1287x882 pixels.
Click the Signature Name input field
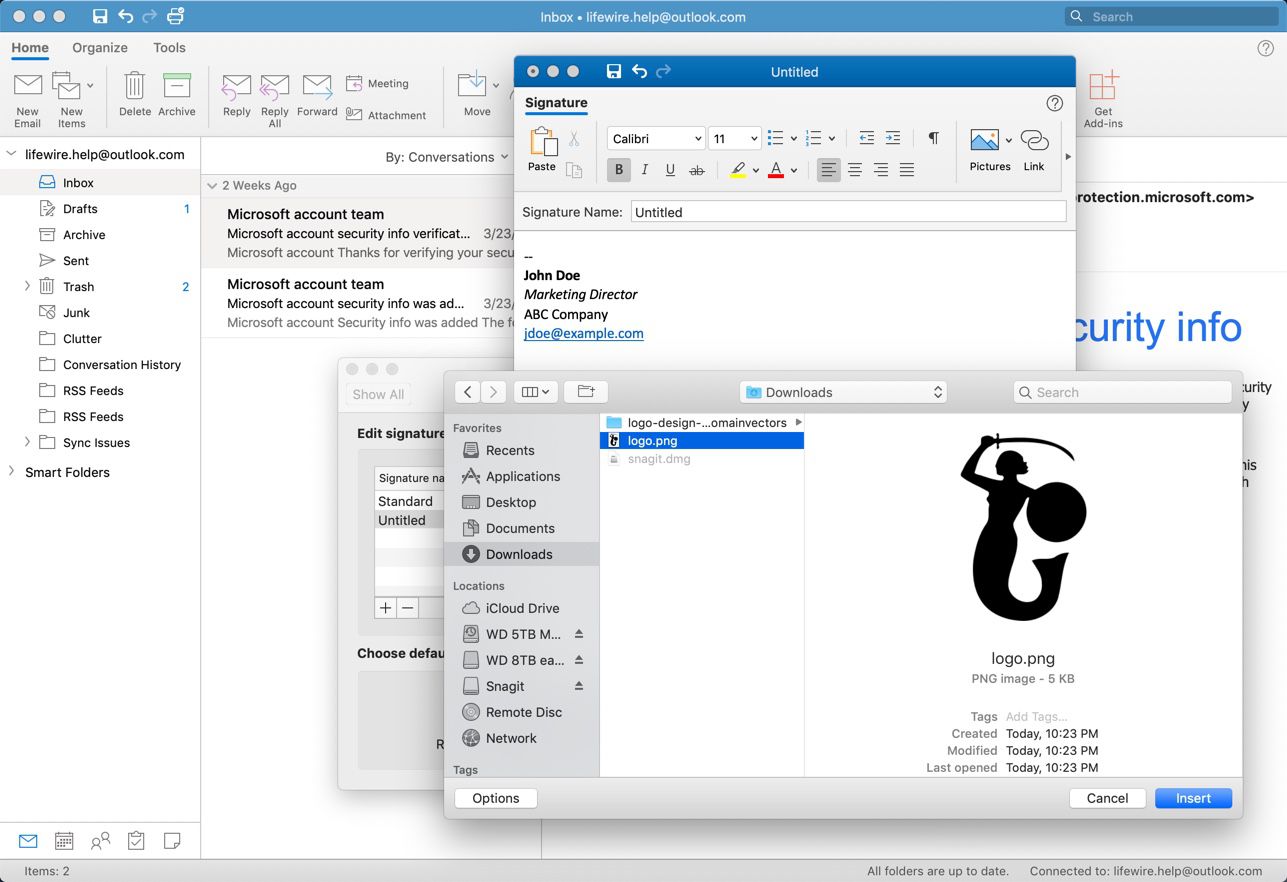849,212
